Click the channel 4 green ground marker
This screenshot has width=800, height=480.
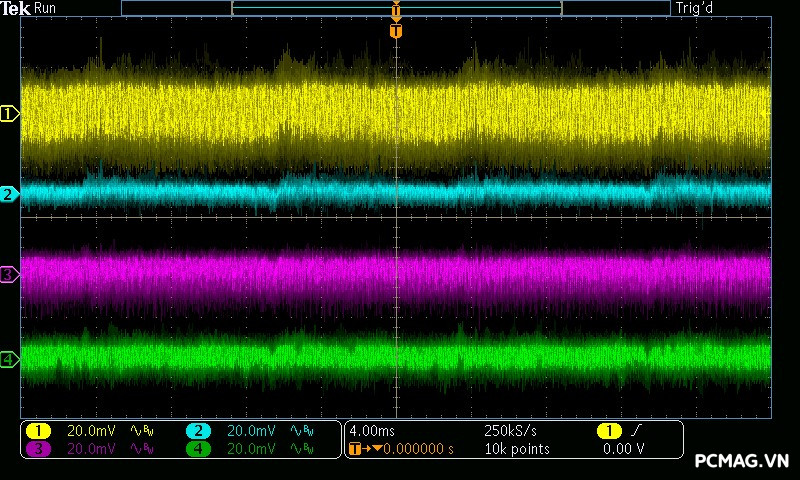9,359
